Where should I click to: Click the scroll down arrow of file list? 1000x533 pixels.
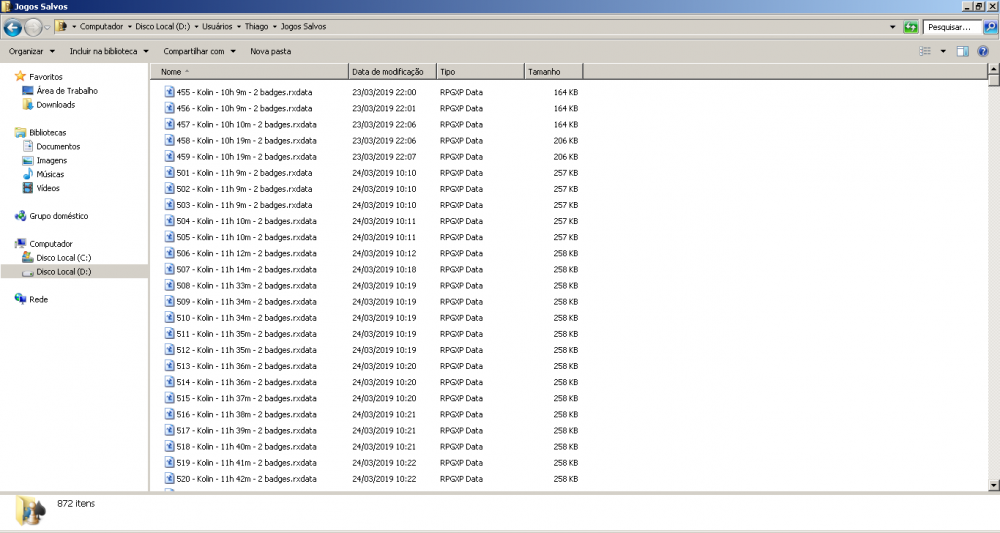pyautogui.click(x=993, y=485)
